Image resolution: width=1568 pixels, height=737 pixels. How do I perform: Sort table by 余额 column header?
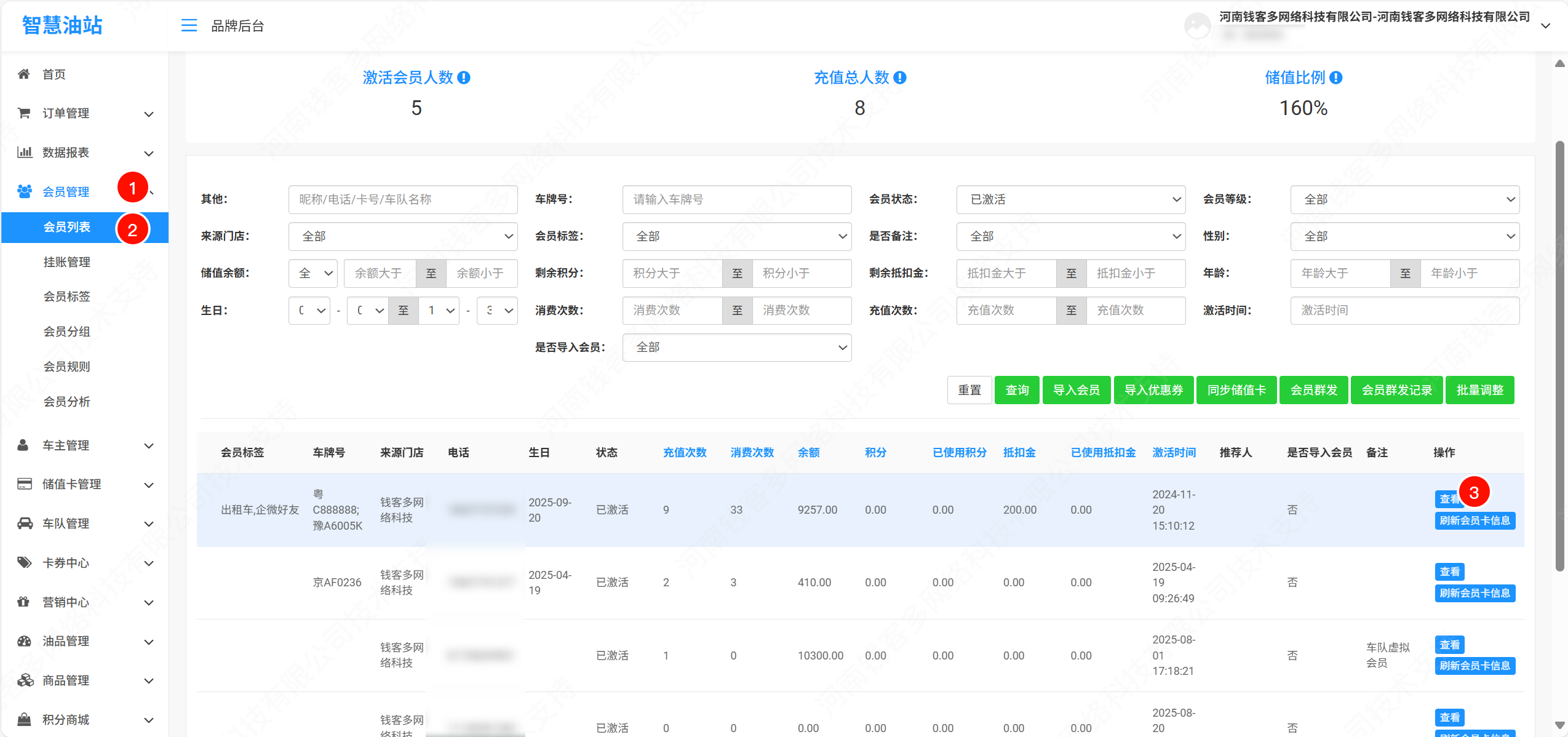[808, 453]
